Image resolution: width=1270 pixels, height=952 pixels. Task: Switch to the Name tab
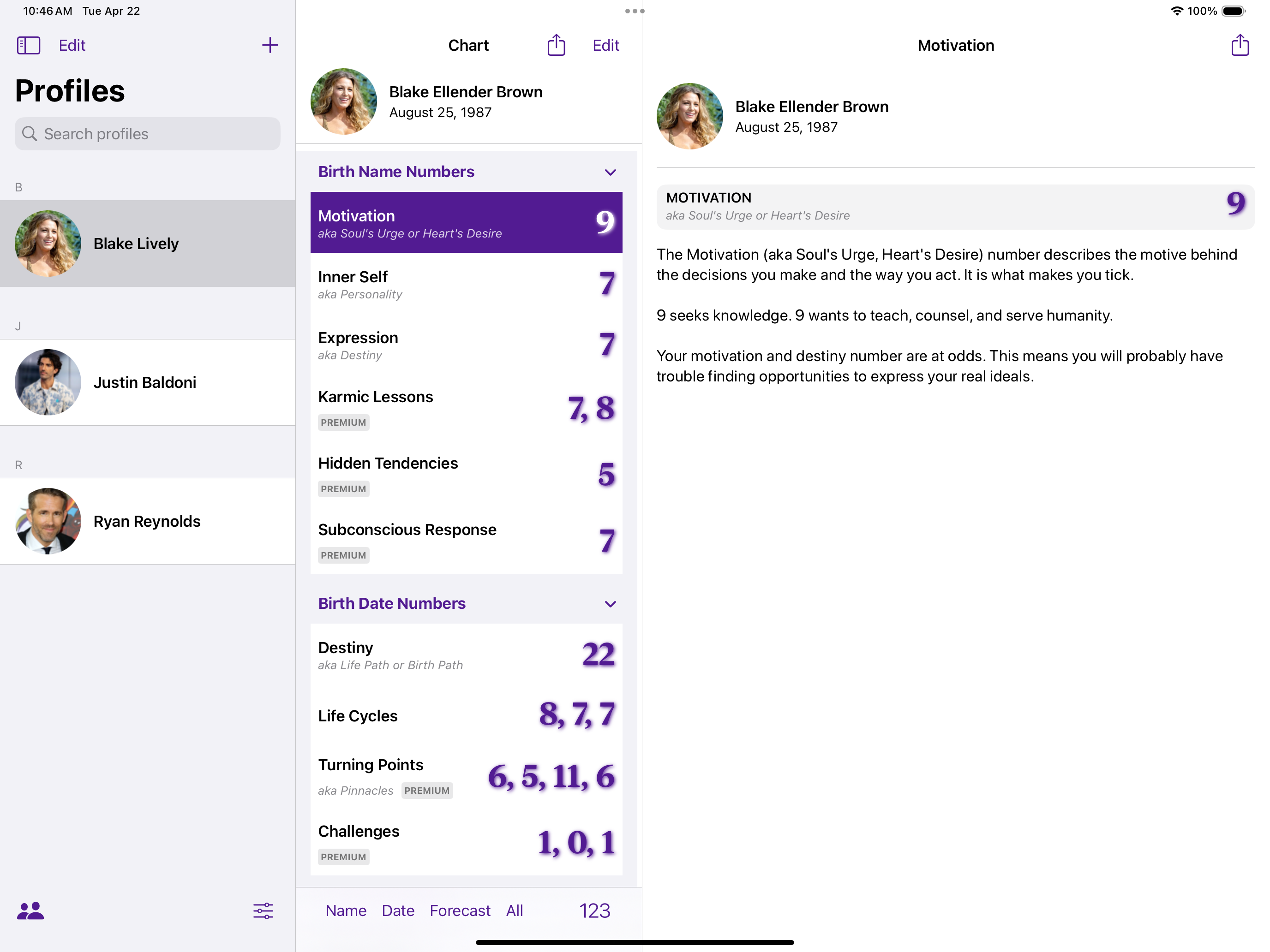[x=346, y=910]
